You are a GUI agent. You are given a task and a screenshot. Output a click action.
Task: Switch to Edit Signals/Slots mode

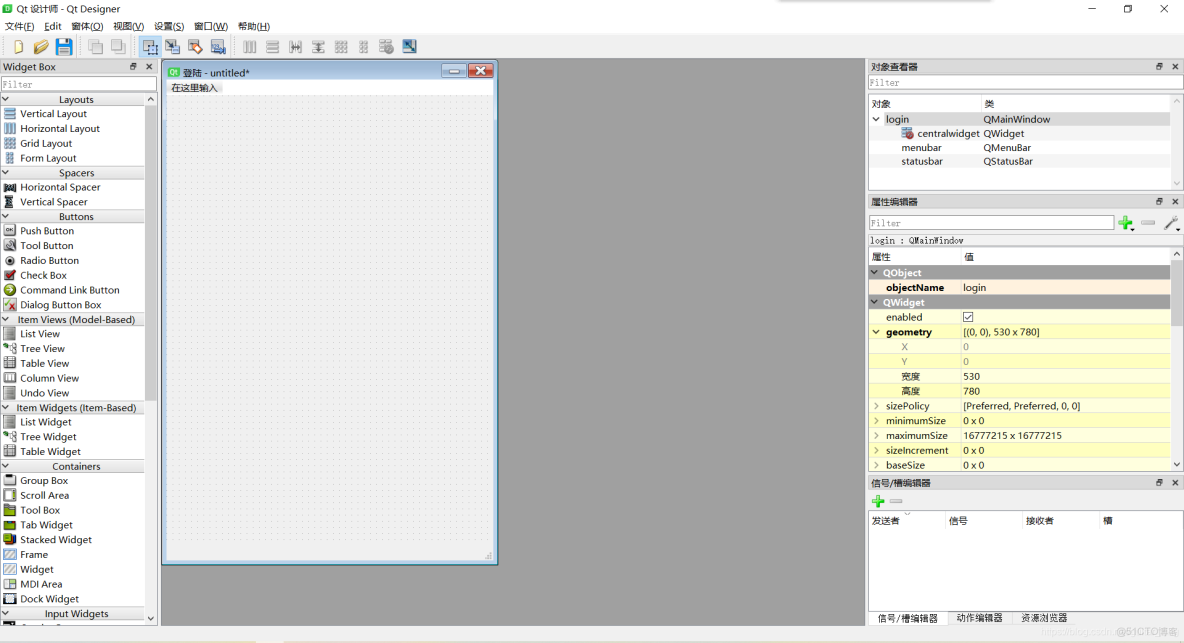point(173,46)
